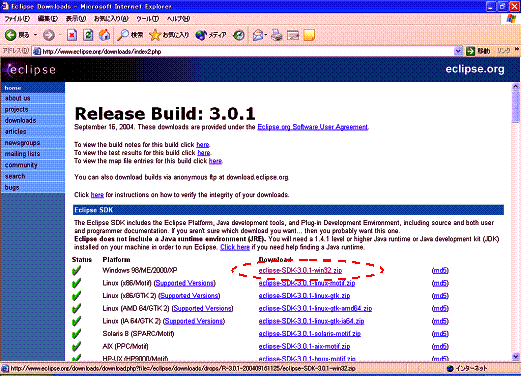Select projects in the sidebar
Image resolution: width=523 pixels, height=377 pixels.
pos(33,109)
